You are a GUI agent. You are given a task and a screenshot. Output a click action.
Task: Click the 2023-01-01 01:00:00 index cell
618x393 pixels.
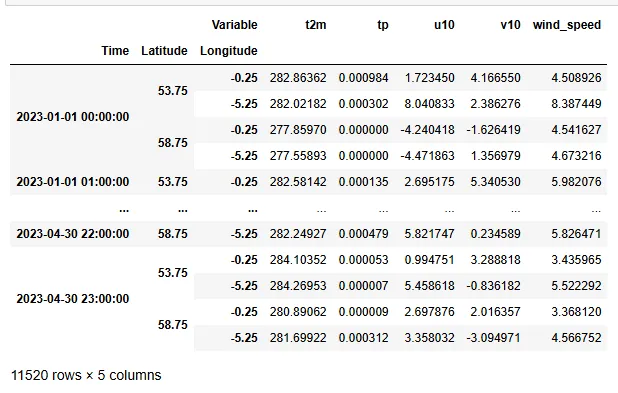[x=73, y=182]
